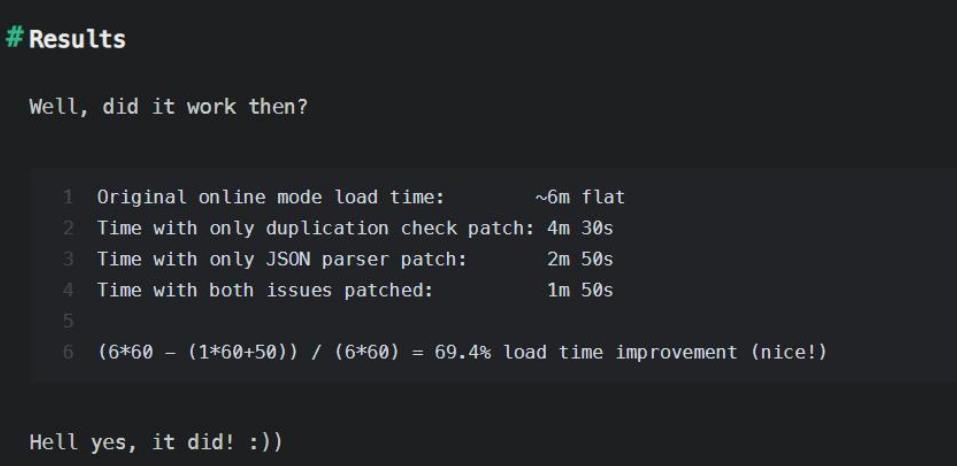Click the text 'Well, did it work then?'
Image resolution: width=957 pixels, height=466 pixels.
[x=168, y=107]
